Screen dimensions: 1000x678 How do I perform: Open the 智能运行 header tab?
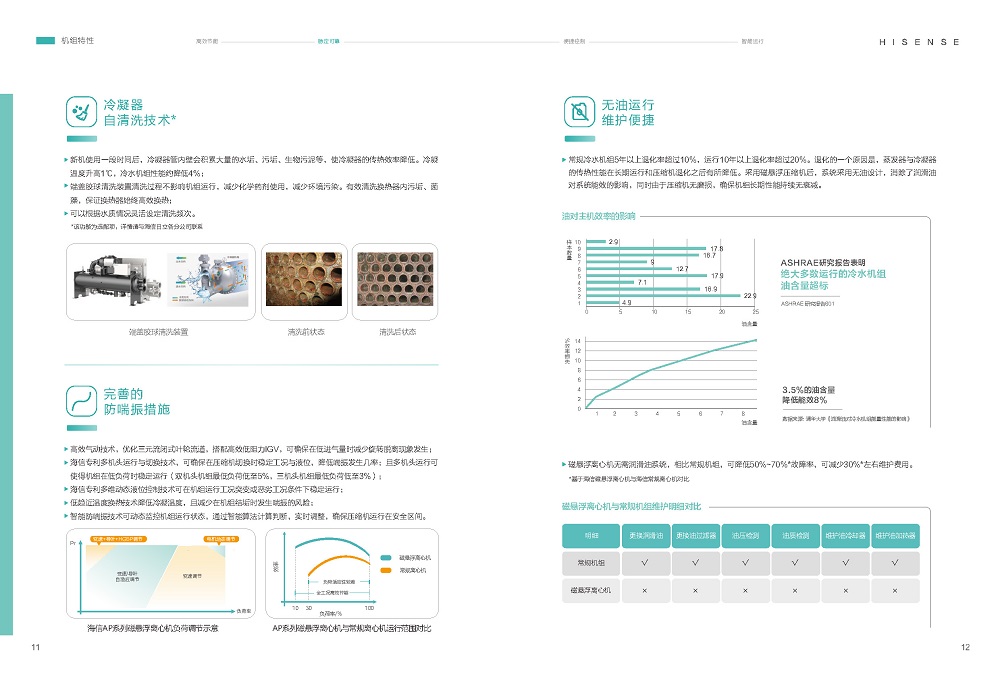(752, 42)
